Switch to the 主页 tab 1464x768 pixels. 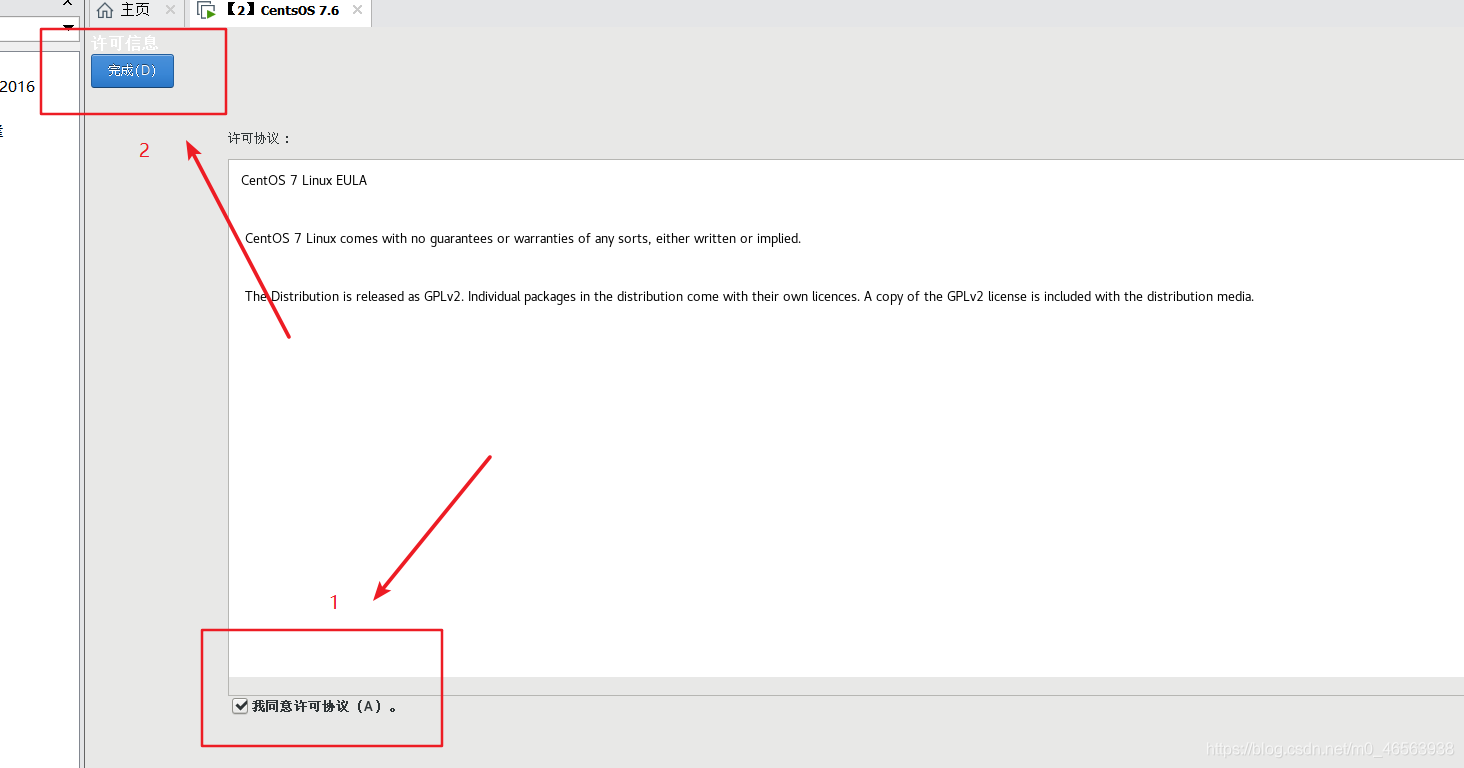(135, 11)
